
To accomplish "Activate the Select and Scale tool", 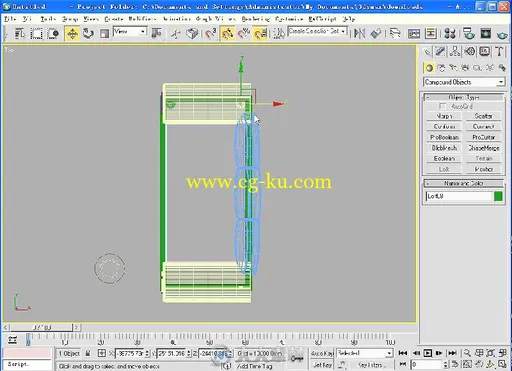I will [104, 34].
